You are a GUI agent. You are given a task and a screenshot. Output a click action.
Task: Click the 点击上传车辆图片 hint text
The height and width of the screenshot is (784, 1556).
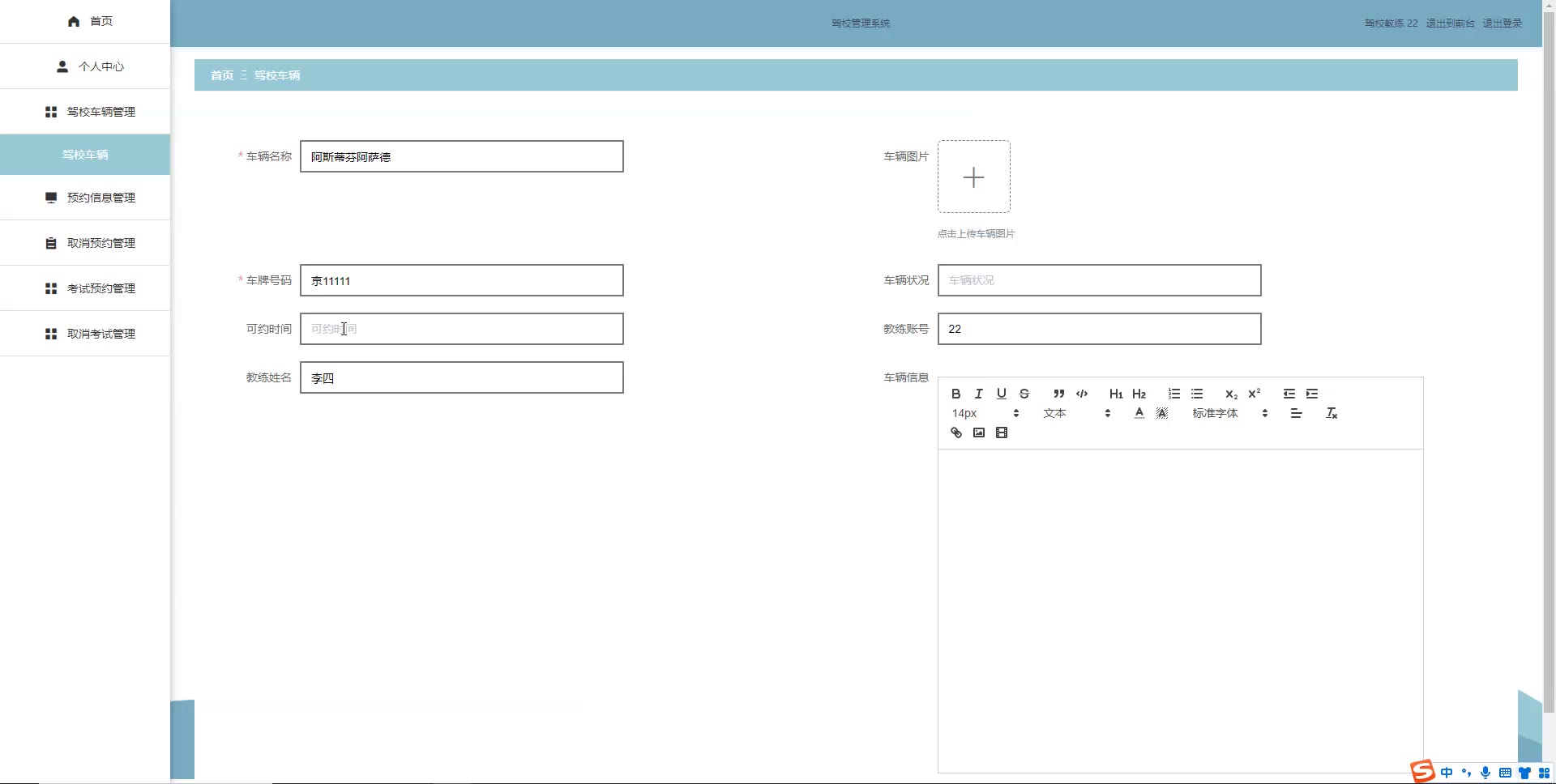point(977,234)
